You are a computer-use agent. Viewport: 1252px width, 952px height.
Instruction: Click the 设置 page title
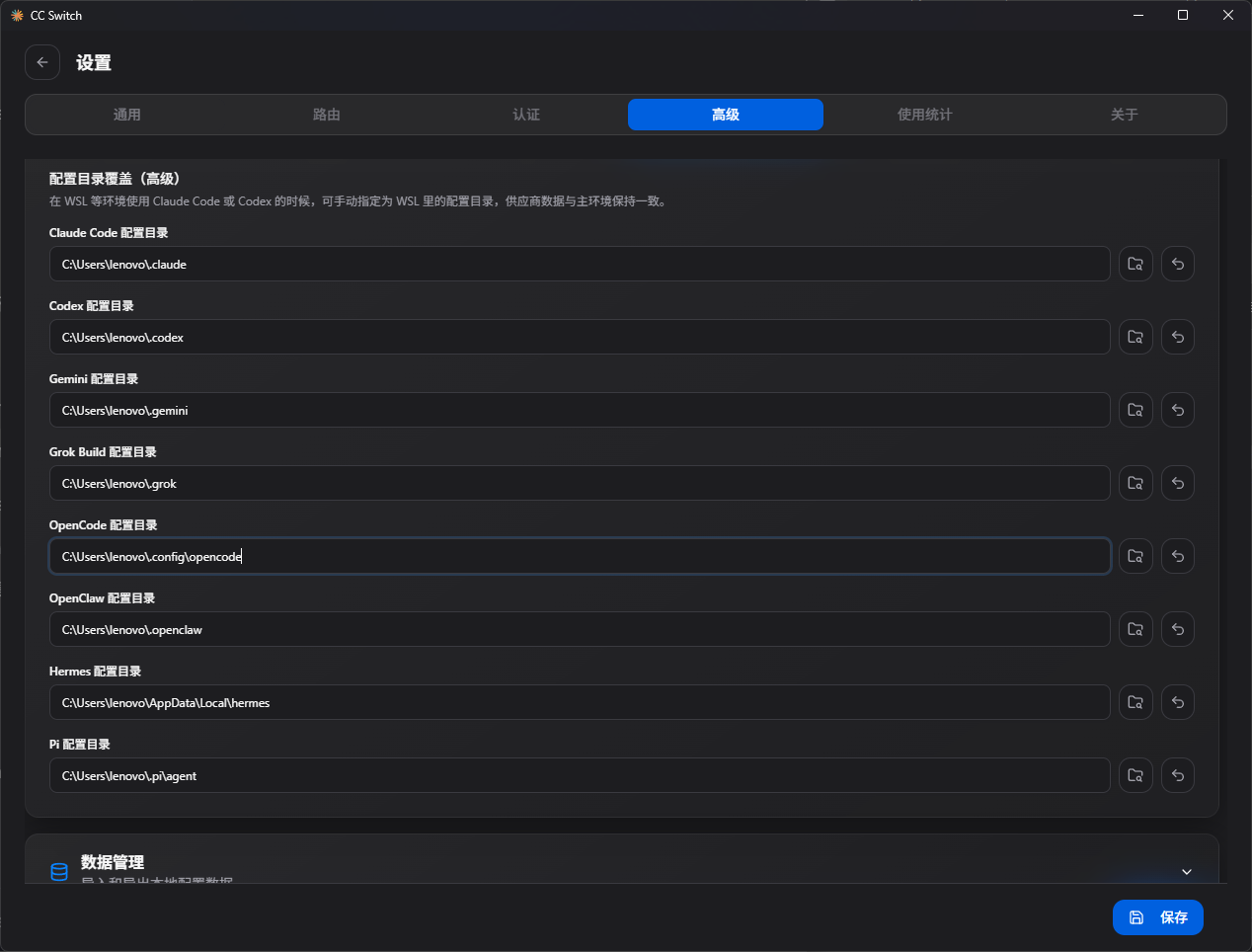[94, 63]
